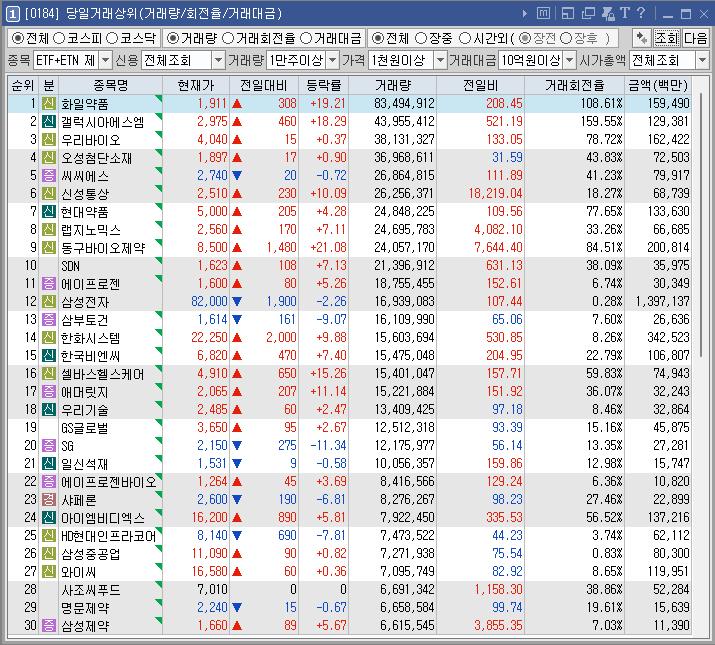Sort by the 거래회전율 column header
Screen dimensions: 715x645
(574, 85)
